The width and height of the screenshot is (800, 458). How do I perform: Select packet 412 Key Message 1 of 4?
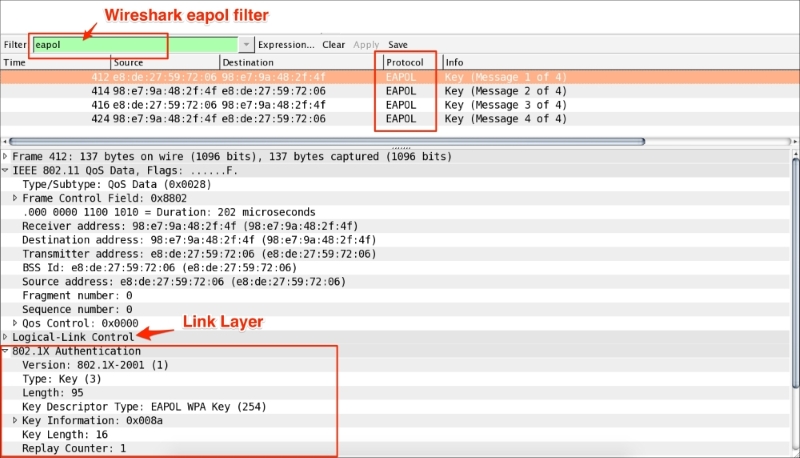(400, 77)
